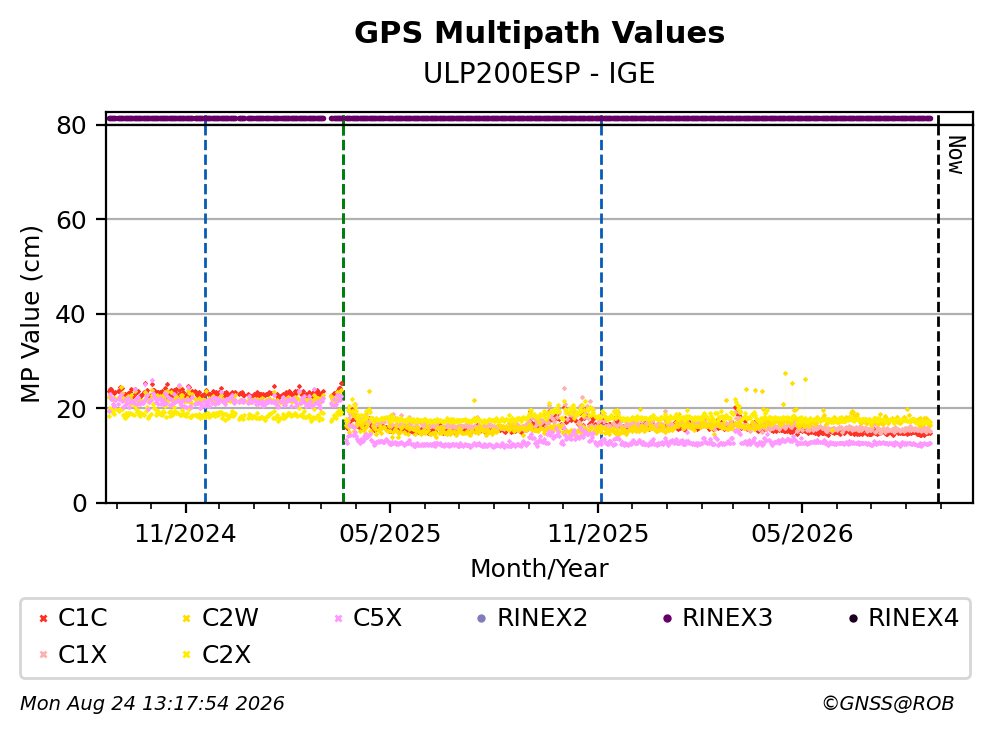Click the C1C red legend marker
This screenshot has width=993, height=734.
point(44,618)
